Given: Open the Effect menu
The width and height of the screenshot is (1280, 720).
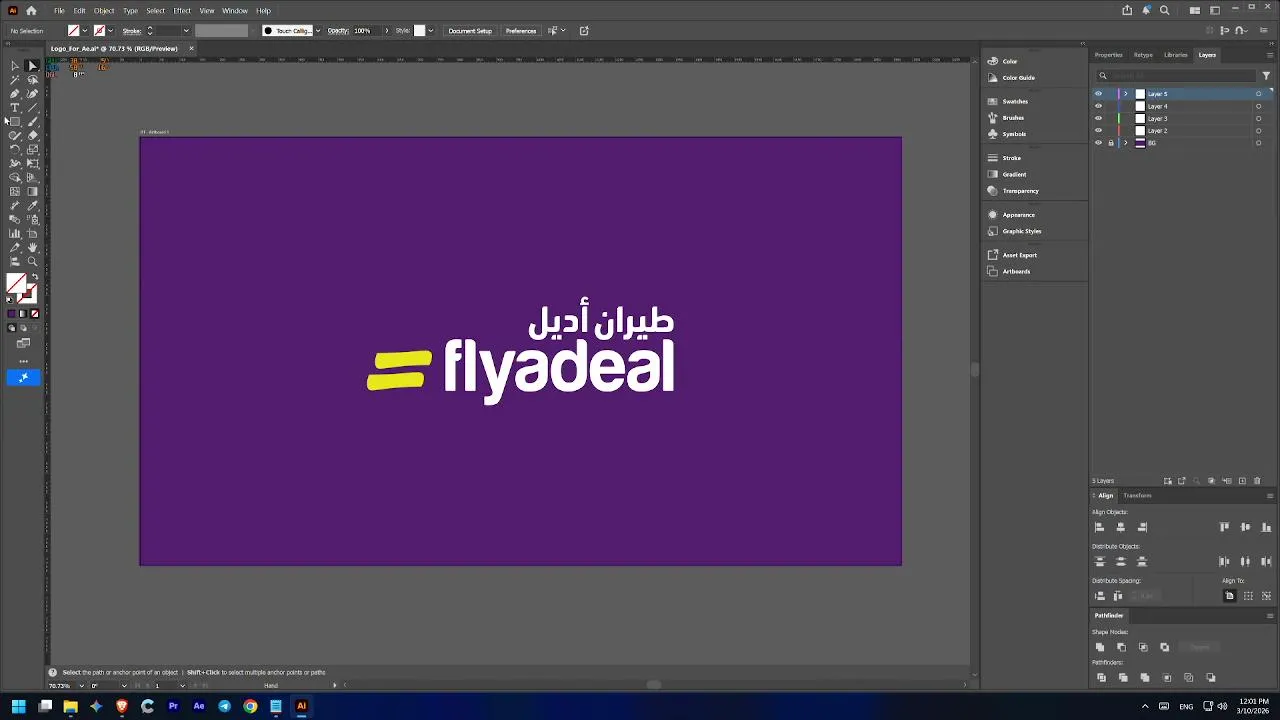Looking at the screenshot, I should [182, 11].
